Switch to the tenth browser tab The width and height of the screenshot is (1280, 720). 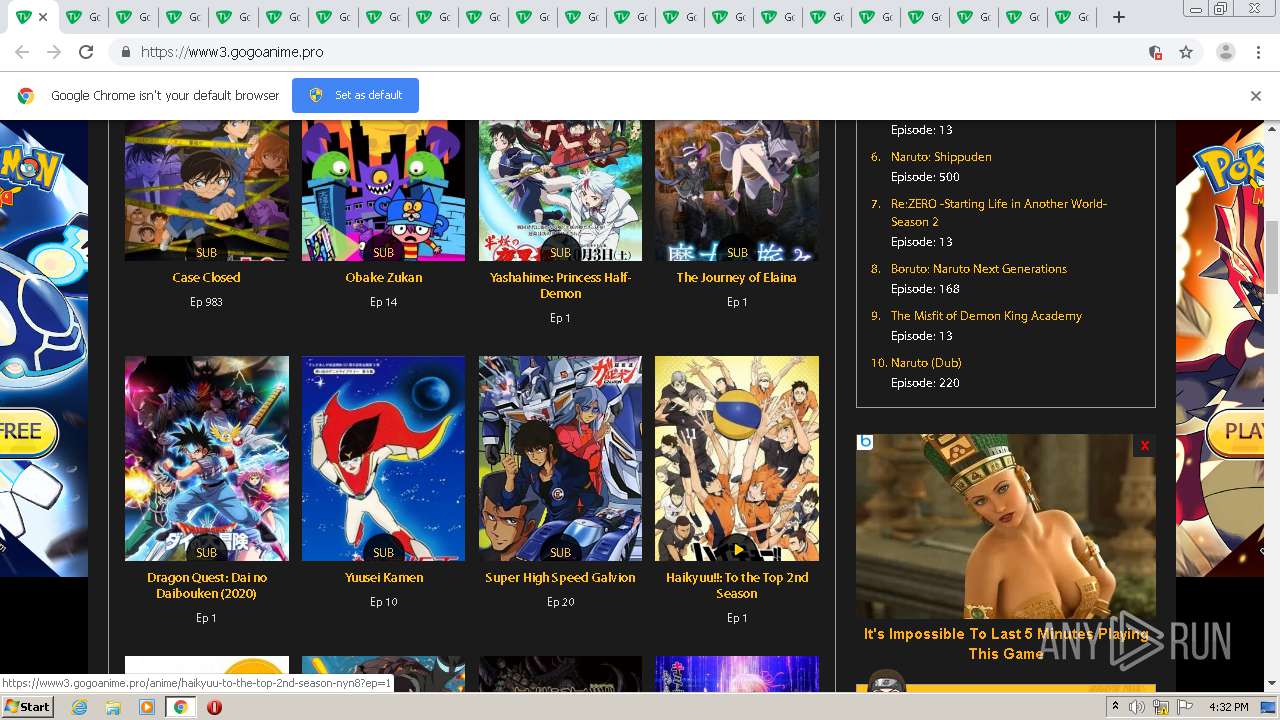[483, 17]
